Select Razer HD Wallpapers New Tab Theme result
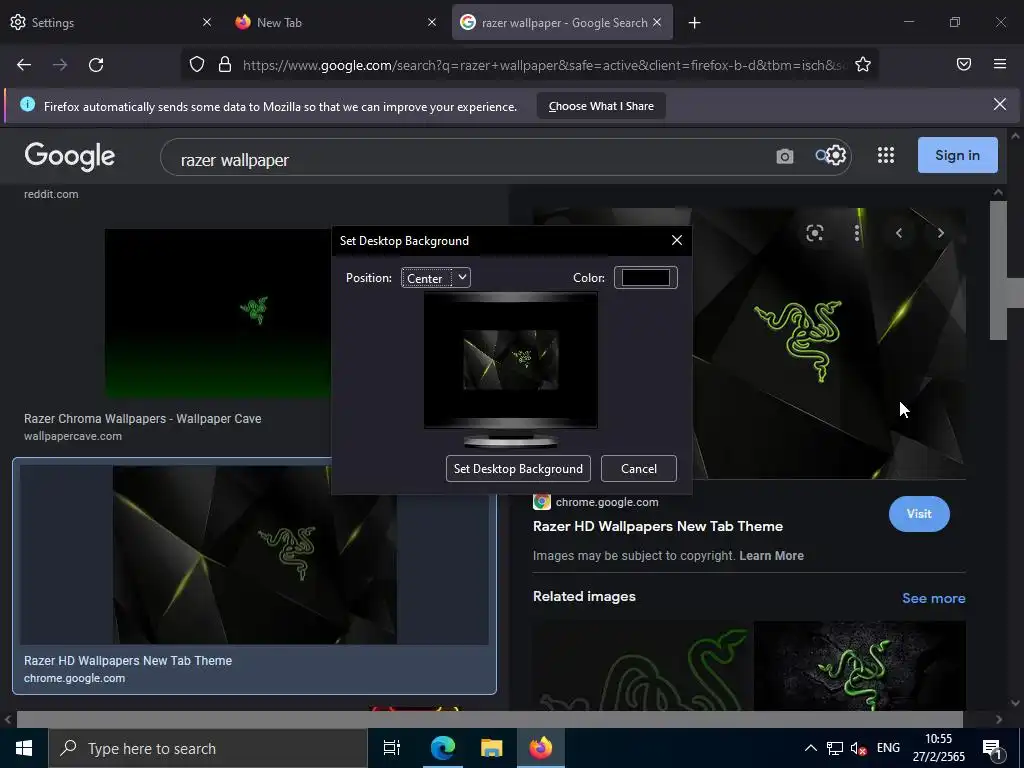 click(254, 575)
